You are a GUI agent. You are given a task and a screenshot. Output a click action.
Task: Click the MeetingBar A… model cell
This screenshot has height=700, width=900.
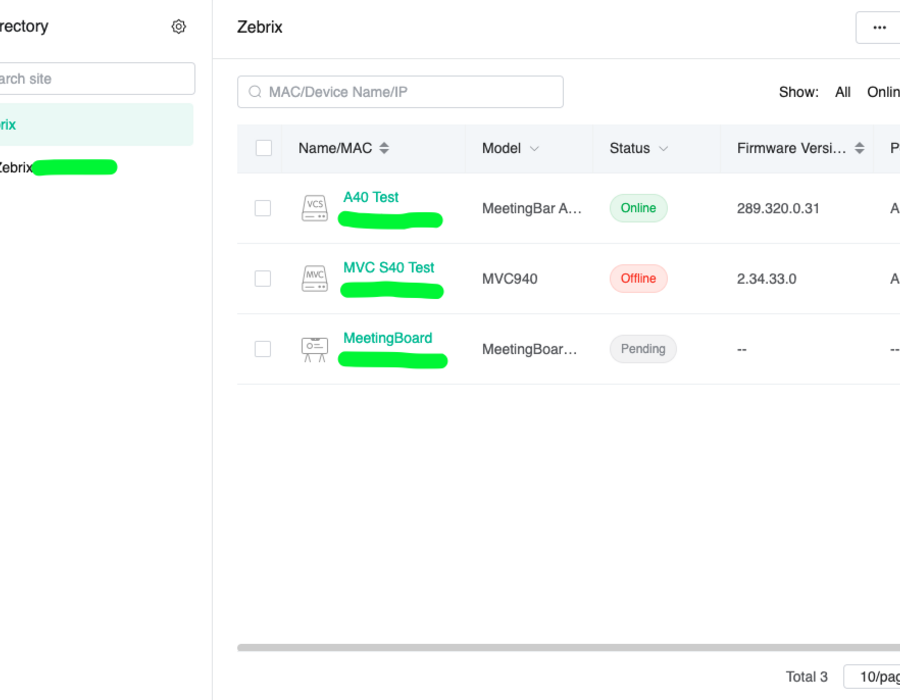[532, 208]
